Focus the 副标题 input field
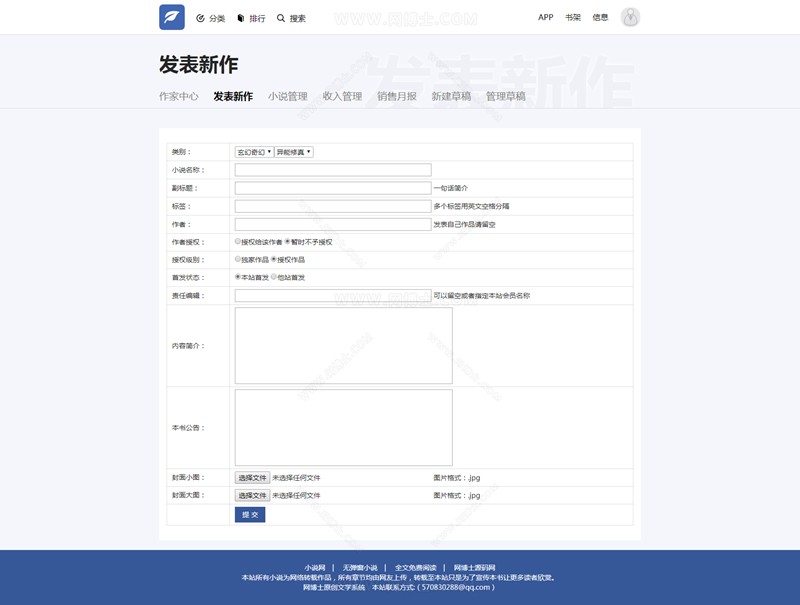The image size is (800, 605). click(x=333, y=188)
